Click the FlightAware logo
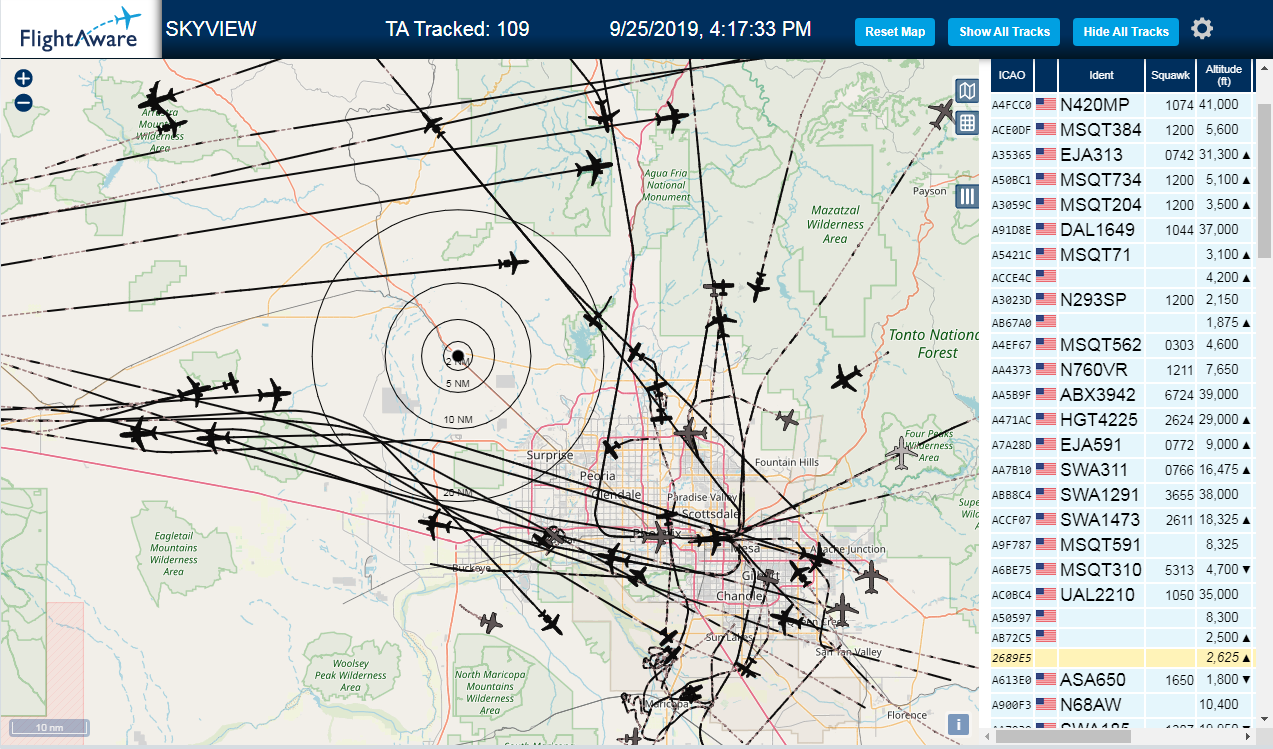The height and width of the screenshot is (749, 1273). pos(80,29)
